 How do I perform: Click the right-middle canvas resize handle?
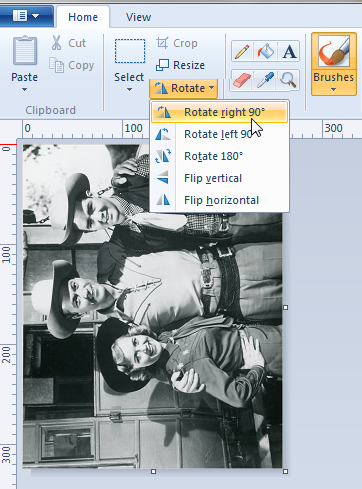pyautogui.click(x=285, y=307)
